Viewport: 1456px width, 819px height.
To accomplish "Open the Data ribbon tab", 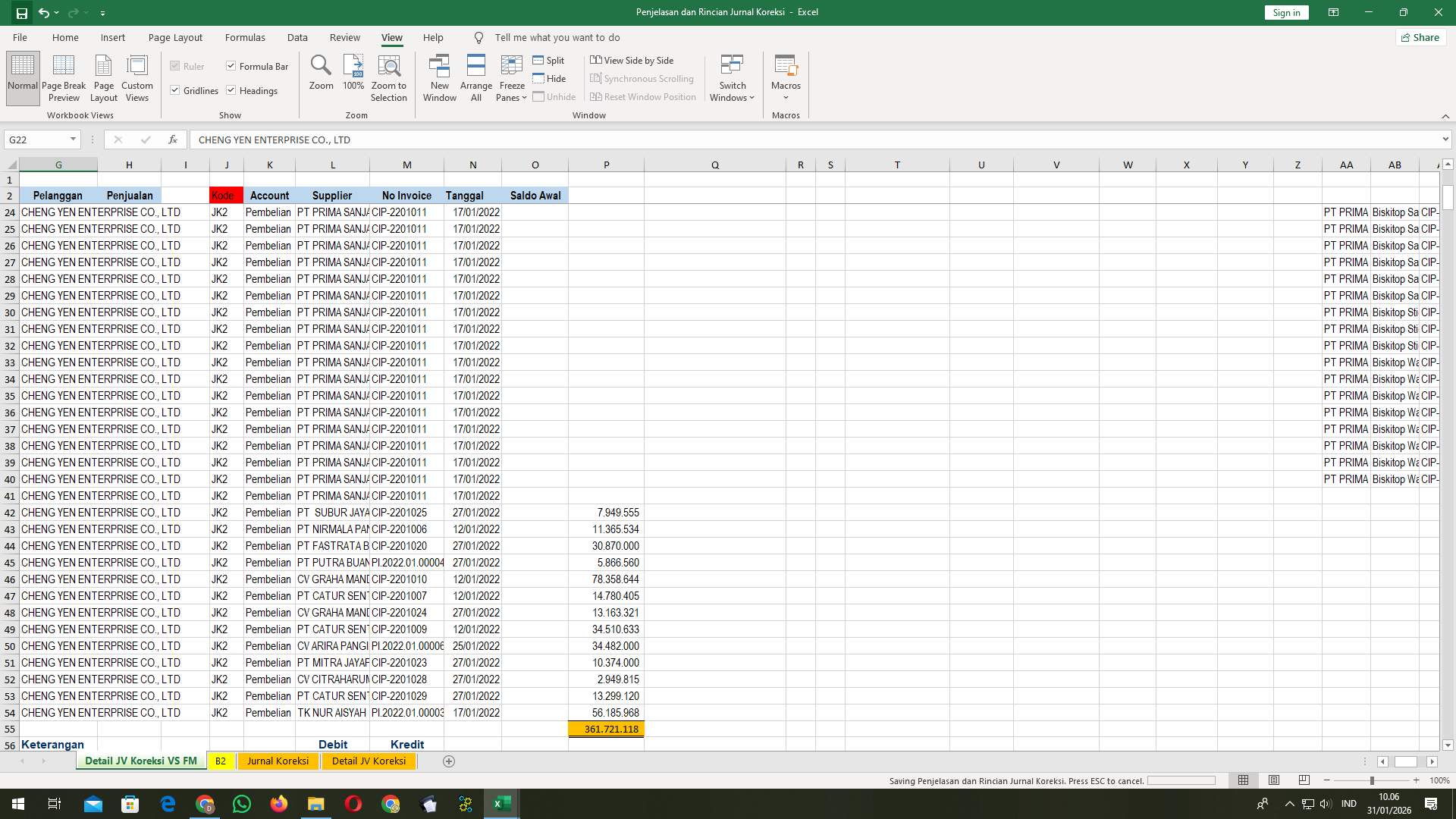I will click(x=297, y=37).
